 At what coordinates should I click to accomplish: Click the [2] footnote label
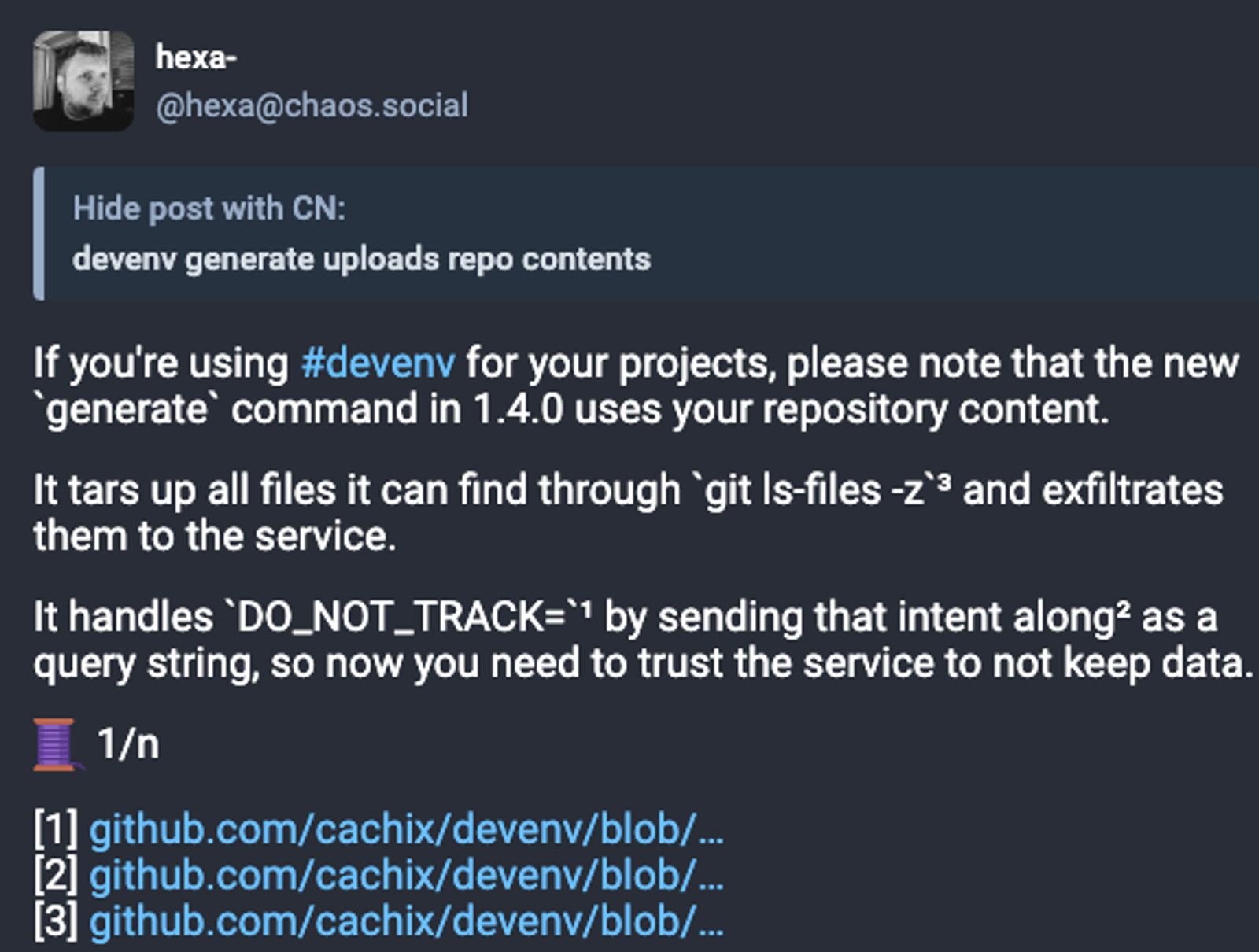pyautogui.click(x=57, y=875)
